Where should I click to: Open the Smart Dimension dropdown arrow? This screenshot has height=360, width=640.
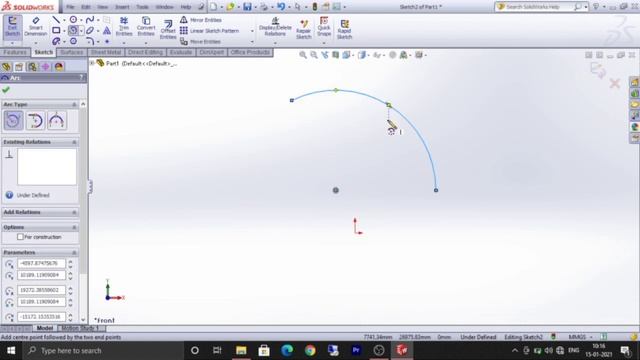[36, 42]
